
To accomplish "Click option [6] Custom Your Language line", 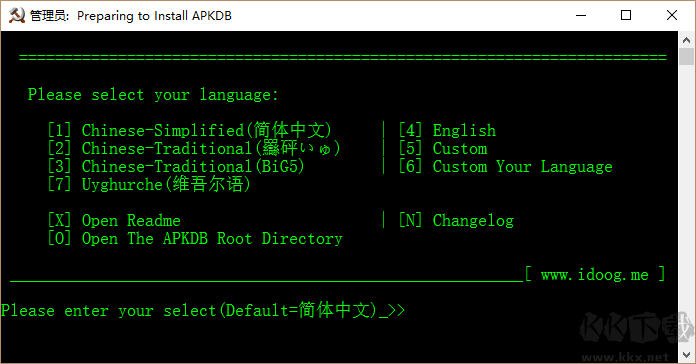I will coord(505,166).
